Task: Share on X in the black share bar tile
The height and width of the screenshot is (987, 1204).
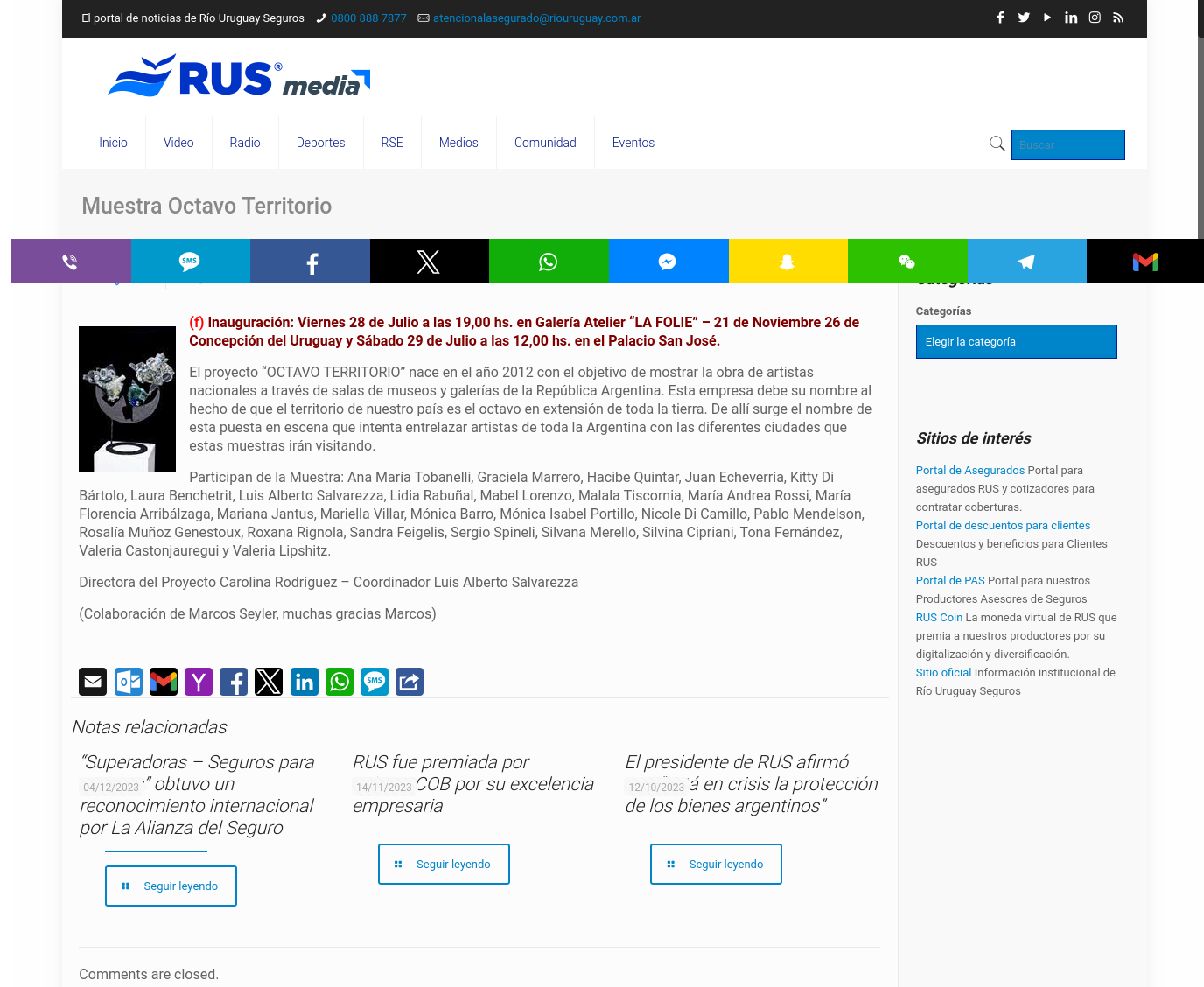Action: 429,261
